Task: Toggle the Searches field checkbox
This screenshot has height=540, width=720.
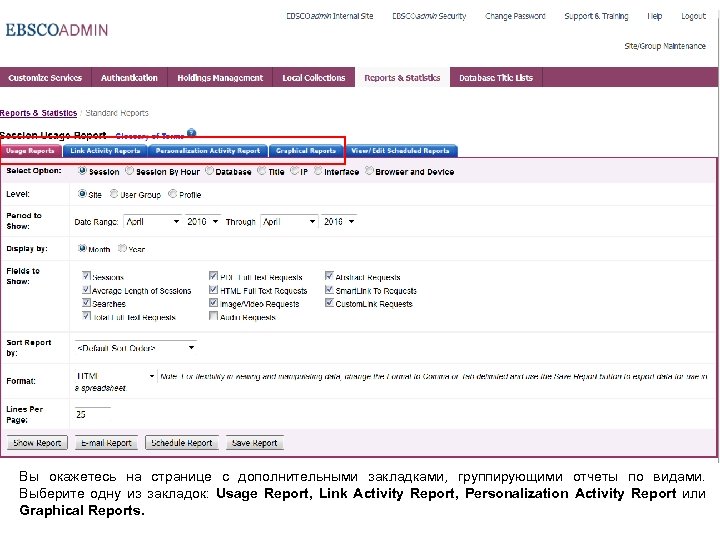Action: coord(86,303)
